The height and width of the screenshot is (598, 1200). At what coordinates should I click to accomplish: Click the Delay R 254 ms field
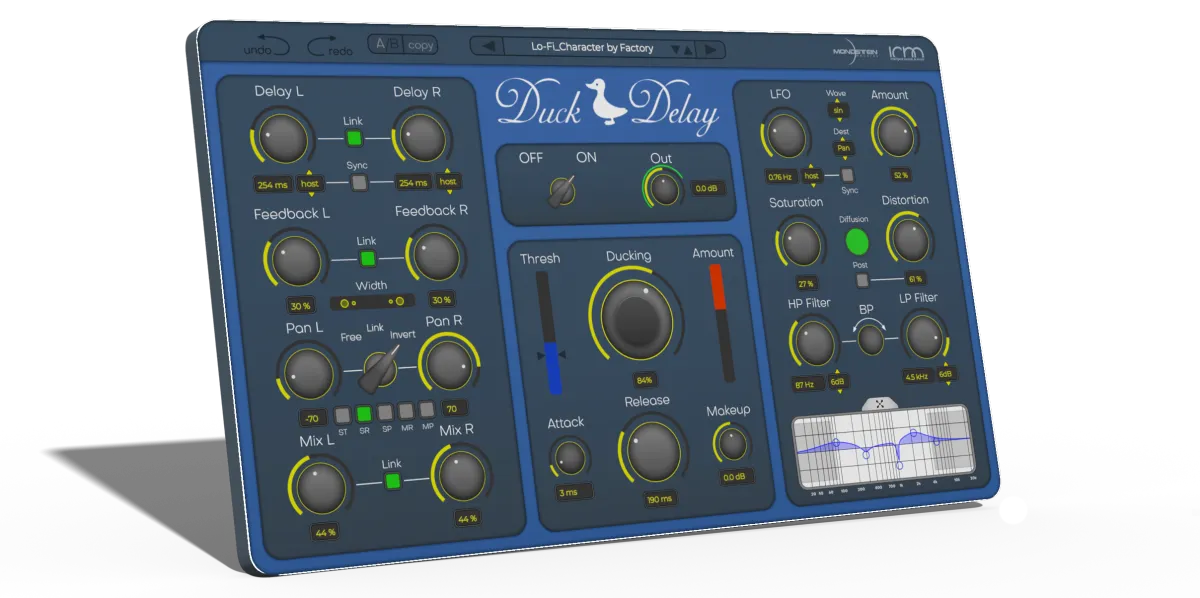pos(412,183)
